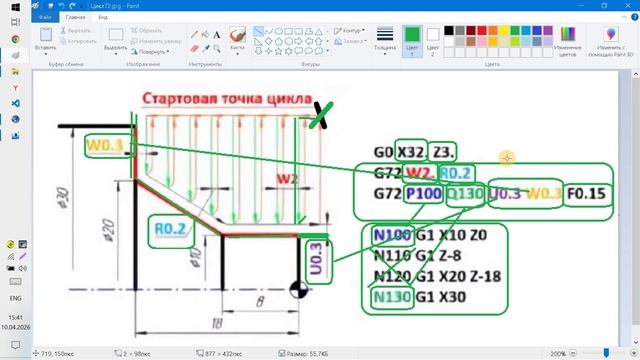Open the Файл (File) menu tab

coord(45,17)
